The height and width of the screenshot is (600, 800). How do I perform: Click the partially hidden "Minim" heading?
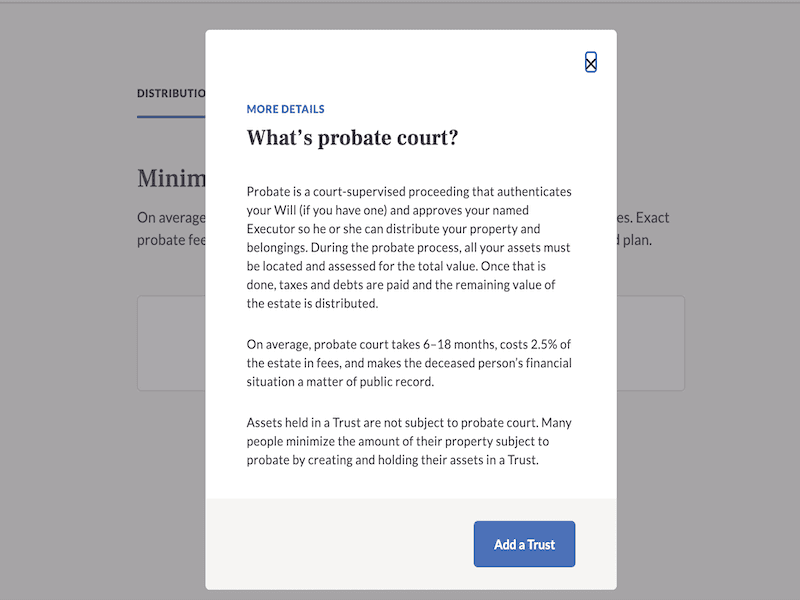(x=171, y=179)
